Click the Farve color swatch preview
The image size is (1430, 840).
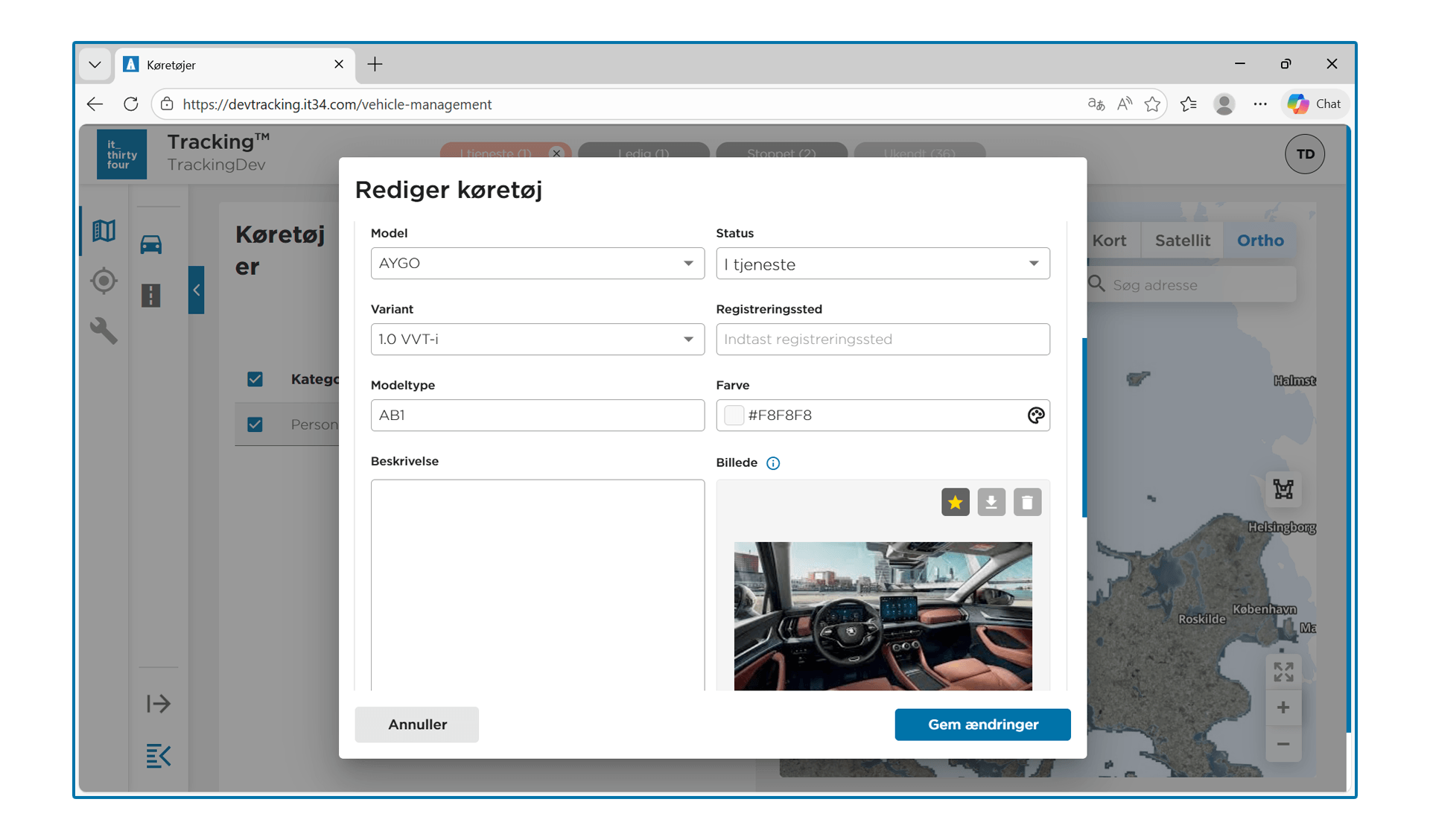click(734, 416)
